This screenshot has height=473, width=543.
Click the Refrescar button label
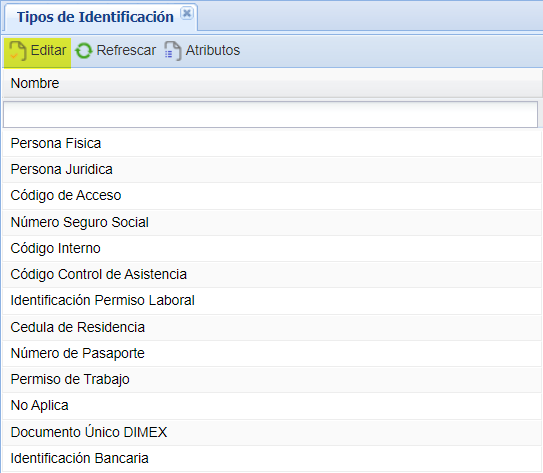(x=126, y=50)
